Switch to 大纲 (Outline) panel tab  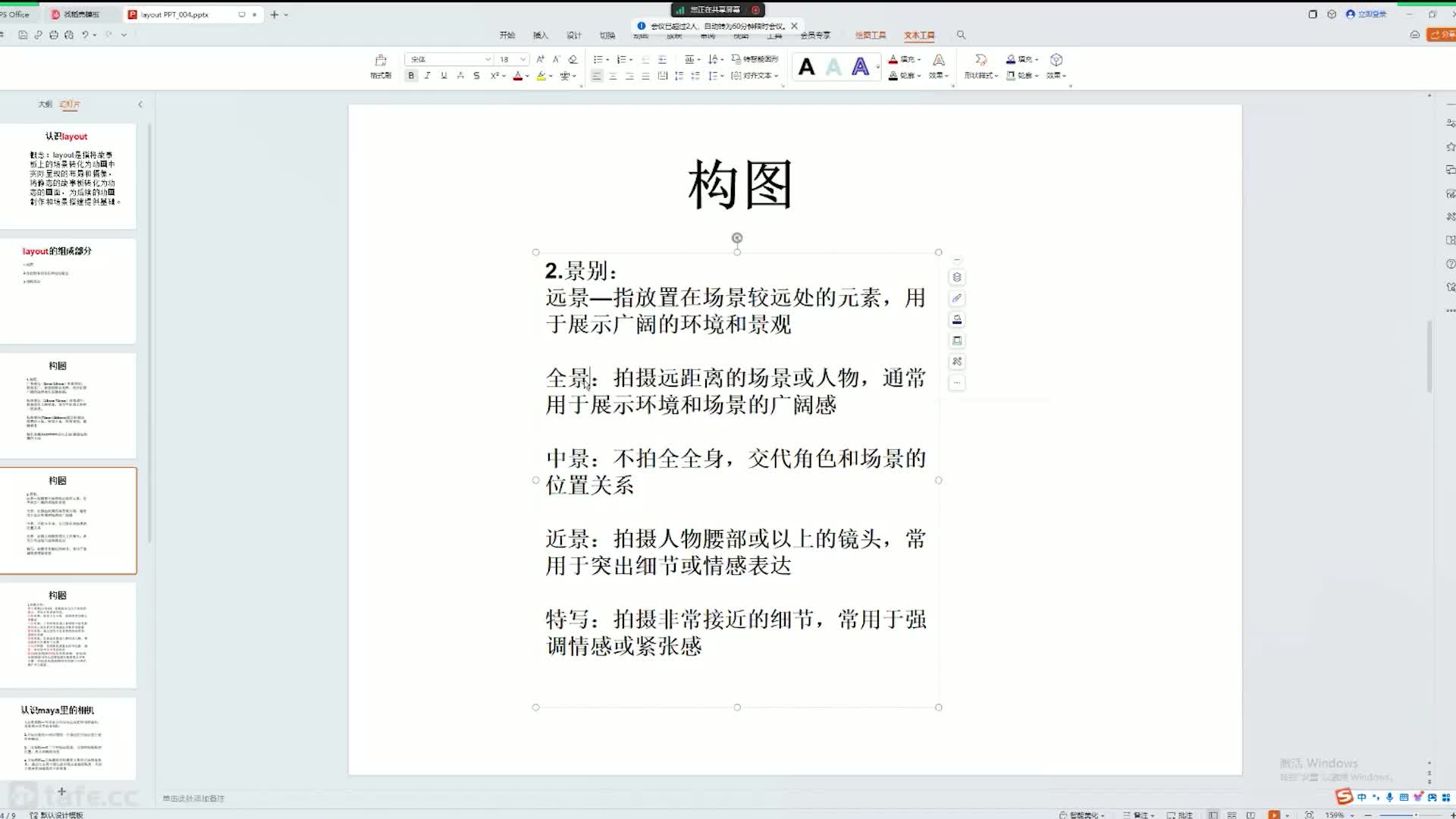[x=45, y=105]
